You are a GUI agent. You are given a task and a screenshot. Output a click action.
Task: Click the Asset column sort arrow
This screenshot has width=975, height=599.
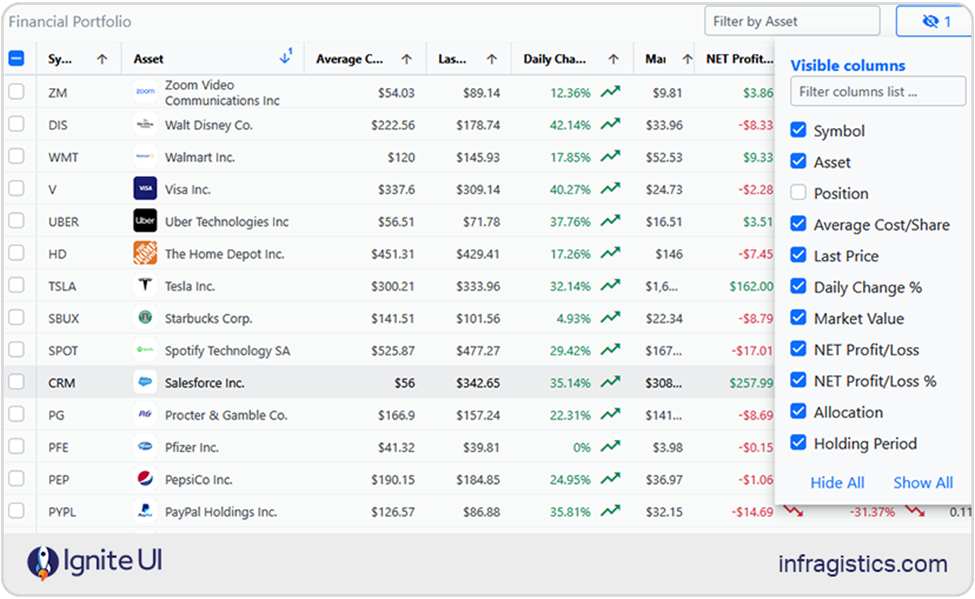pyautogui.click(x=287, y=58)
